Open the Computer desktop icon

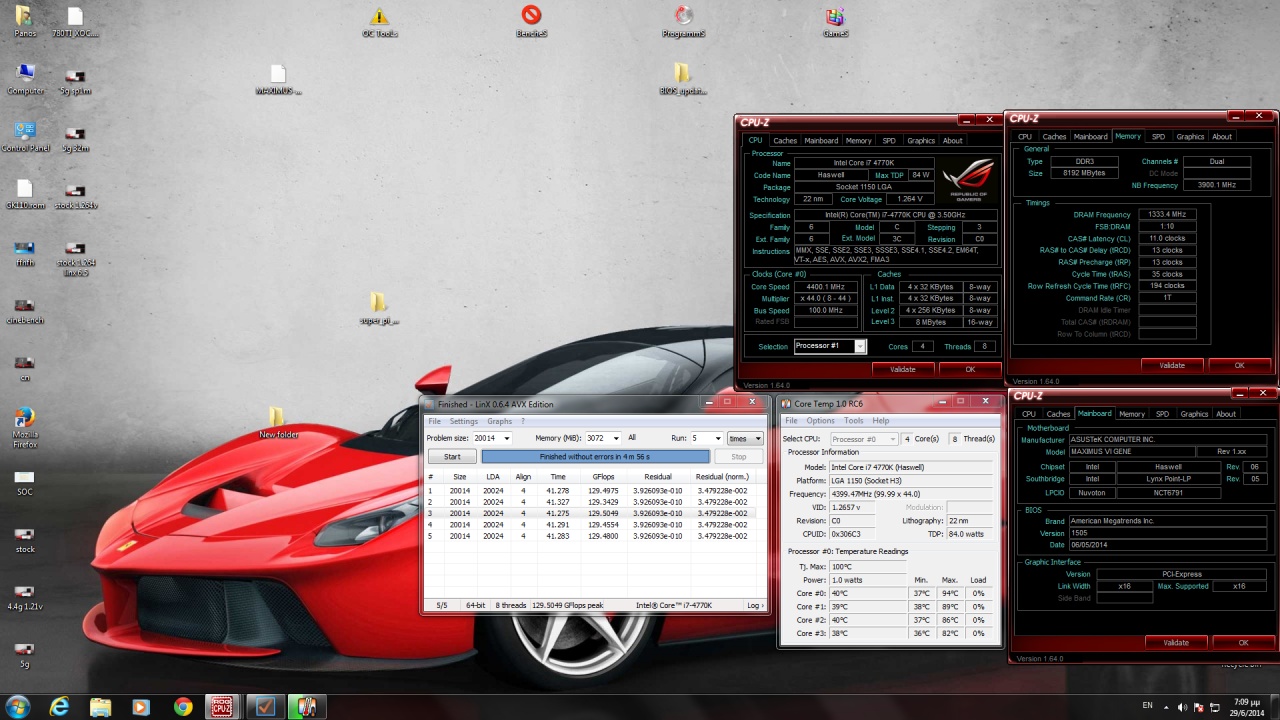25,79
